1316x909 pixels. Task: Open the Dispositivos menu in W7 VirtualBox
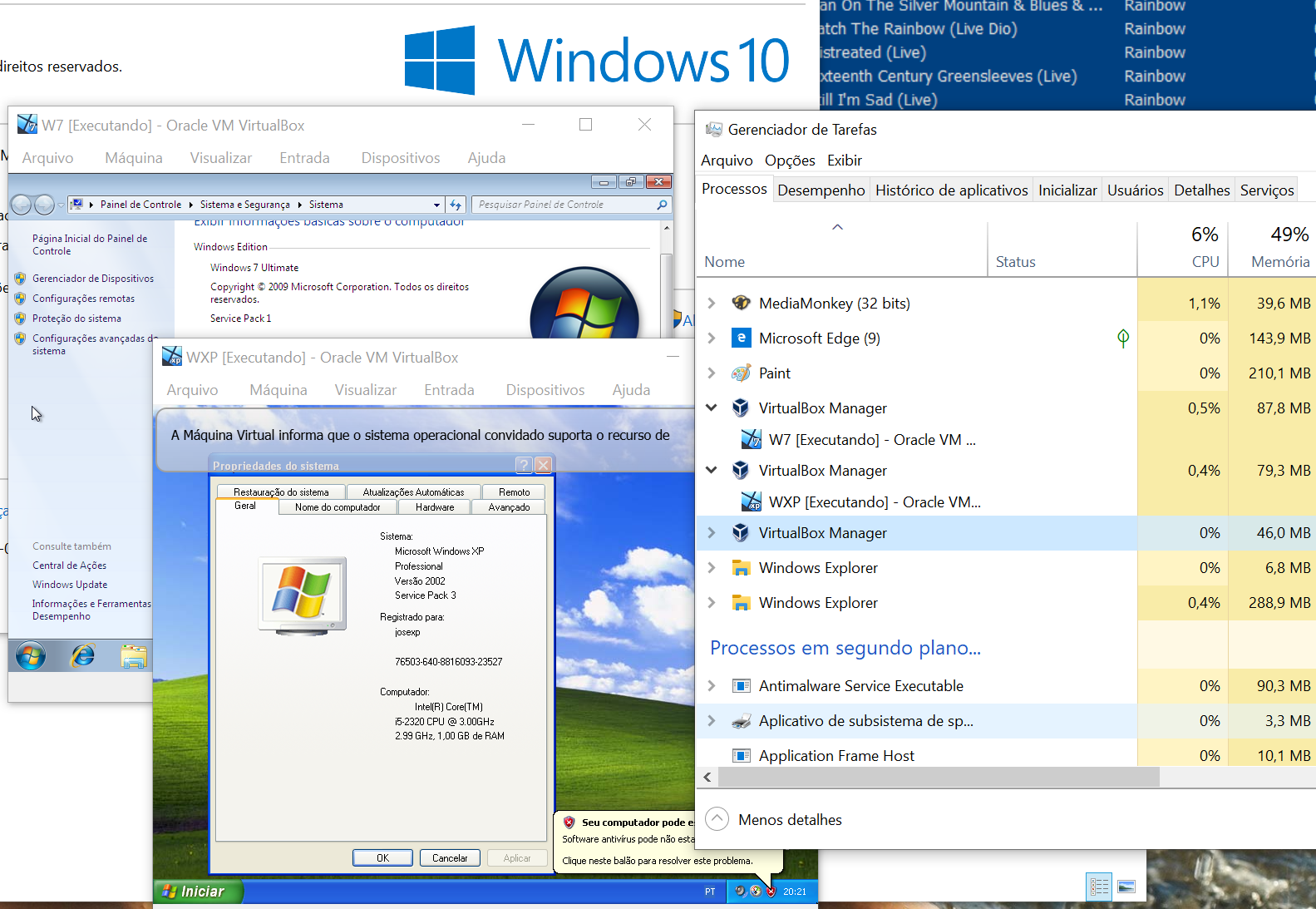(x=400, y=158)
